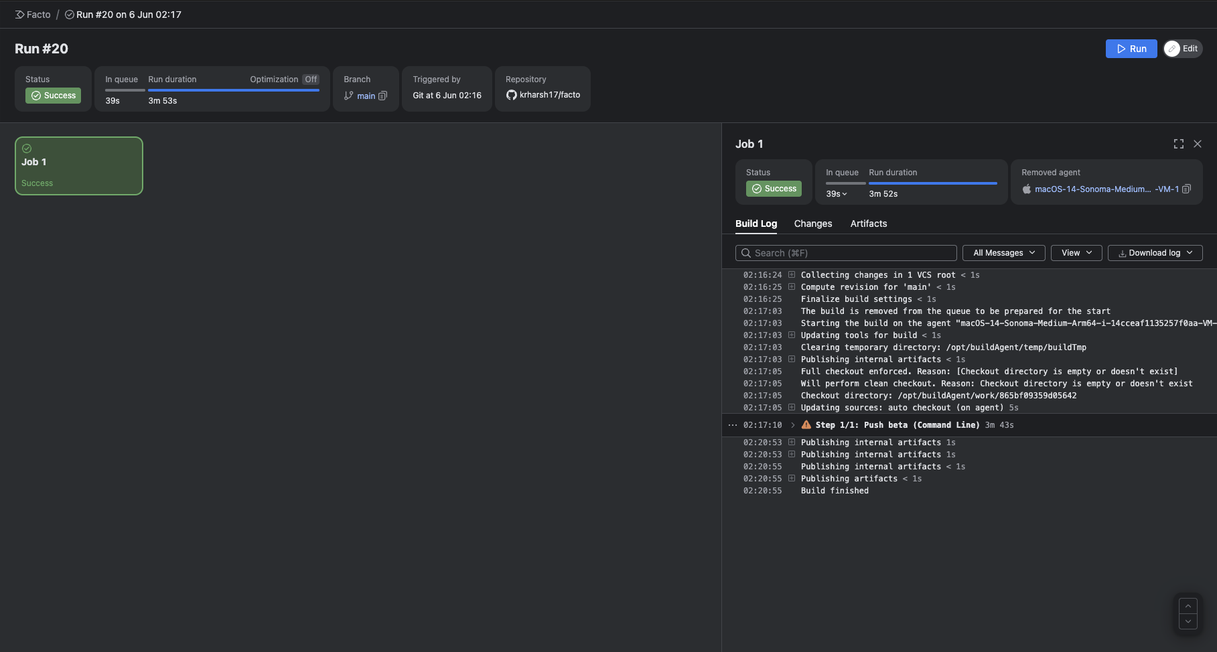This screenshot has height=652, width=1217.
Task: Click the run duration progress bar in the header
Action: tap(234, 90)
